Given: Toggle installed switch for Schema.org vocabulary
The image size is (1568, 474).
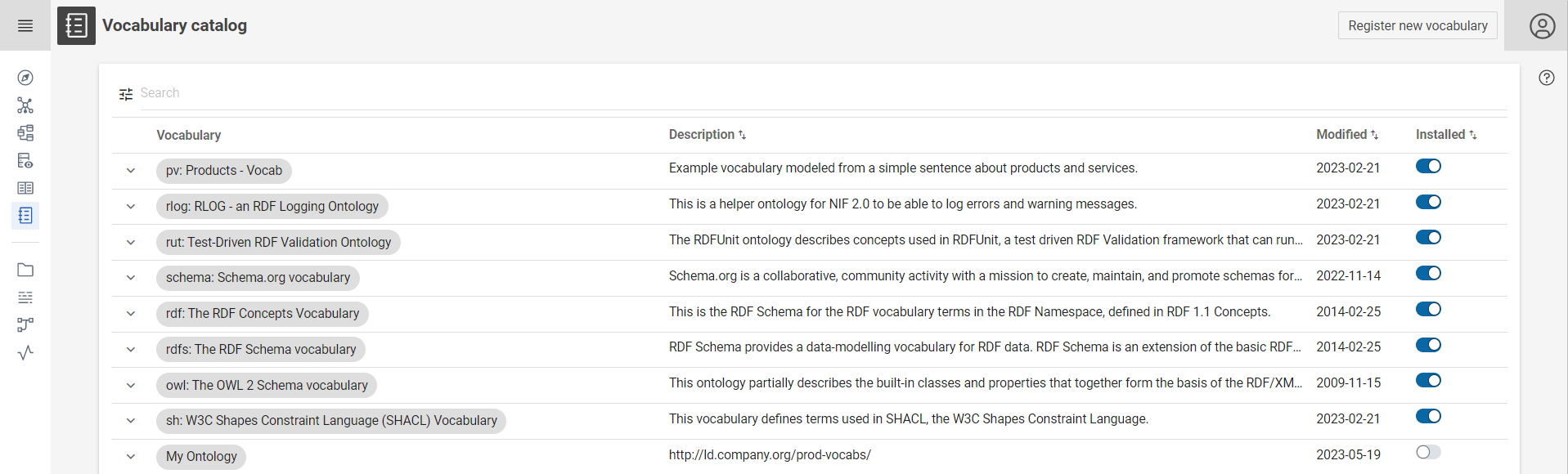Looking at the screenshot, I should point(1428,274).
